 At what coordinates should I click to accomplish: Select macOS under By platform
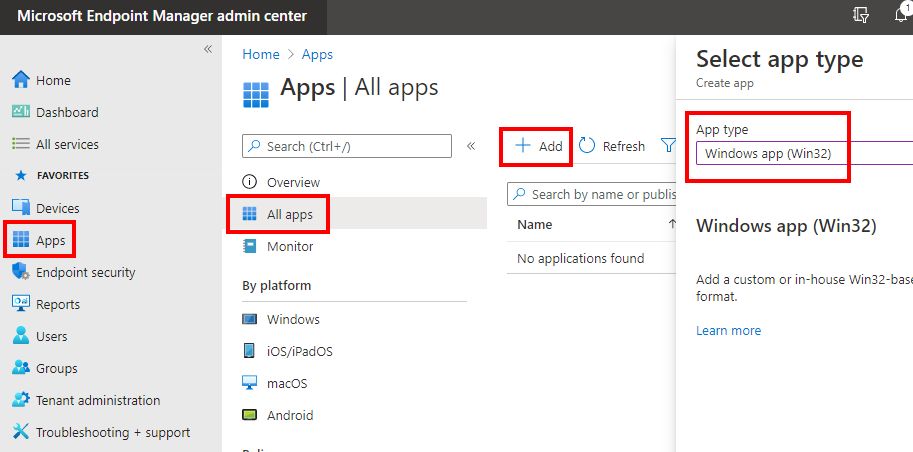pos(287,383)
